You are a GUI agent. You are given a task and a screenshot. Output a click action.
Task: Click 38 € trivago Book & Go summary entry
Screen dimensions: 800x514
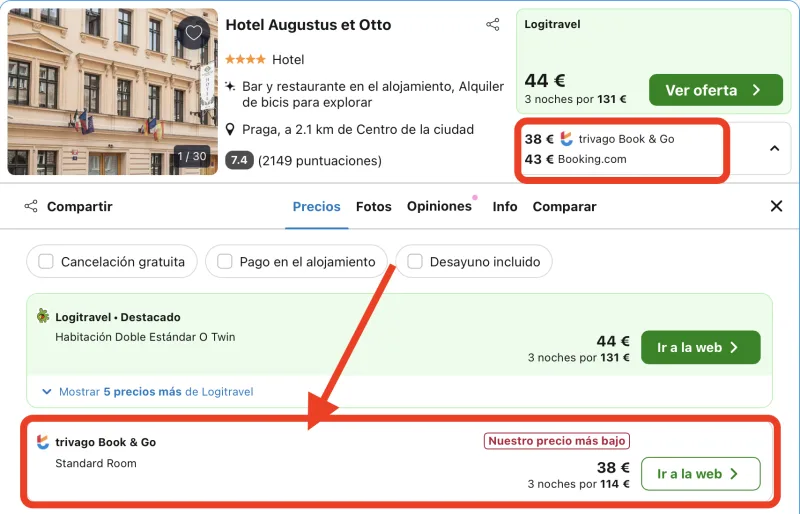[x=599, y=139]
